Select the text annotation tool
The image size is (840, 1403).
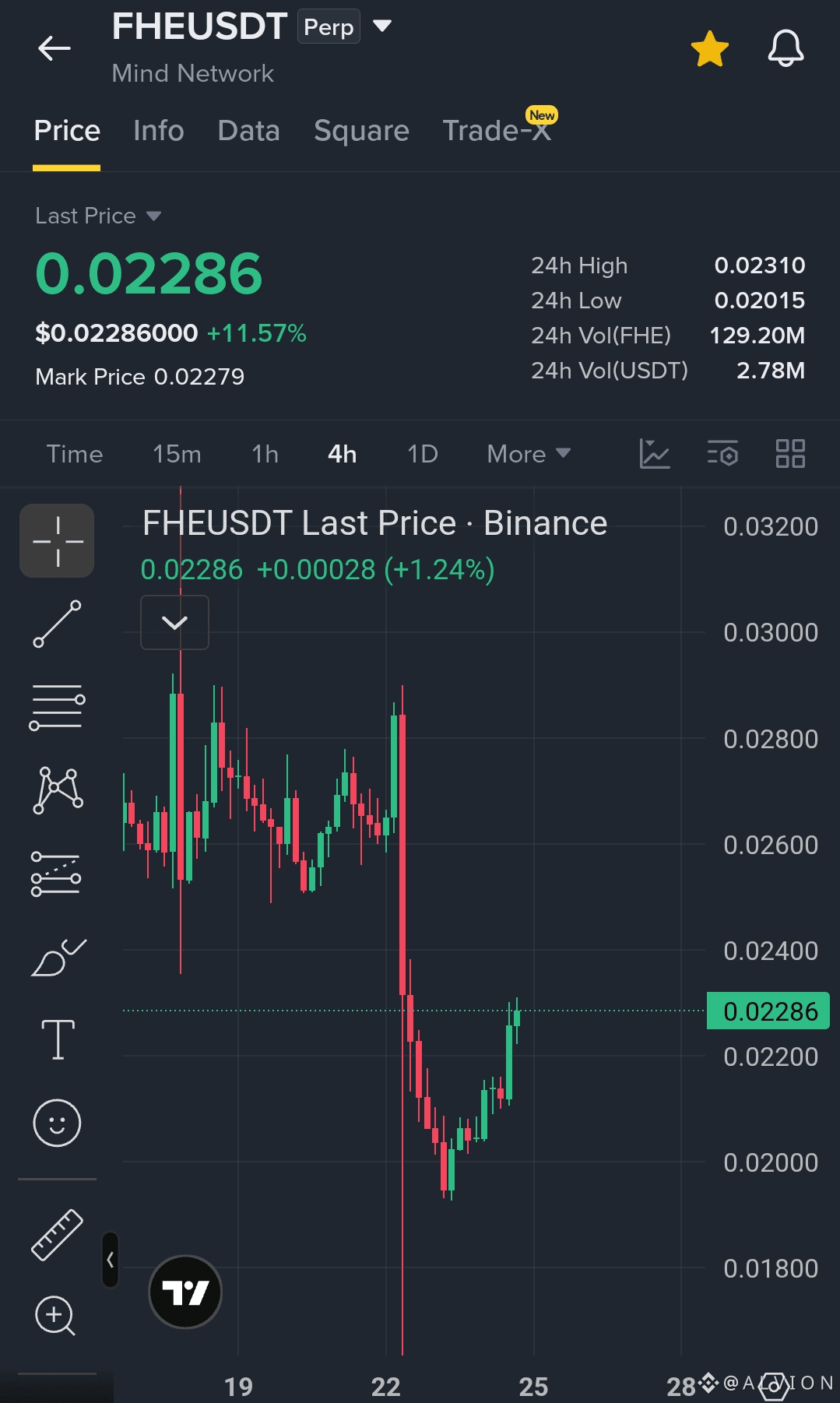click(58, 1039)
